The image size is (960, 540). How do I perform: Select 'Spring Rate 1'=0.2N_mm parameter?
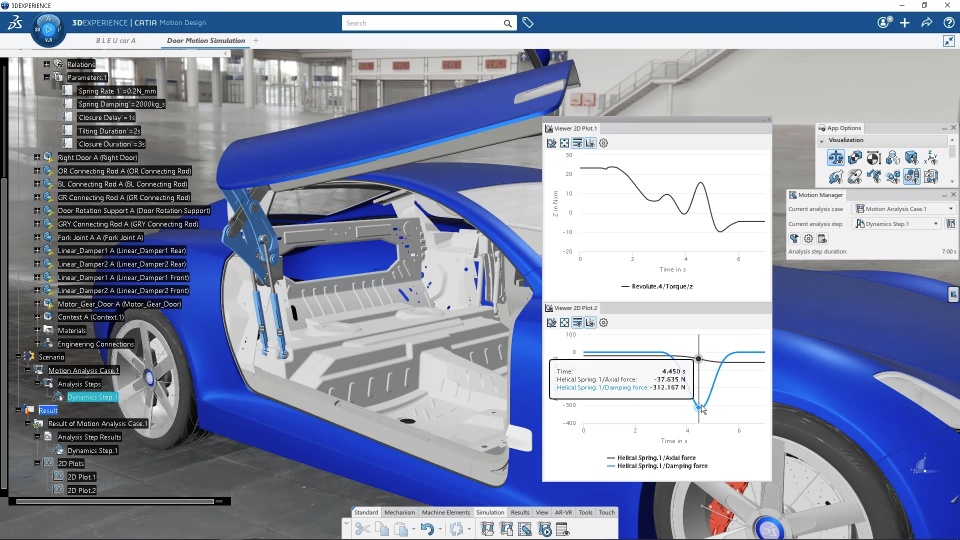tap(117, 91)
